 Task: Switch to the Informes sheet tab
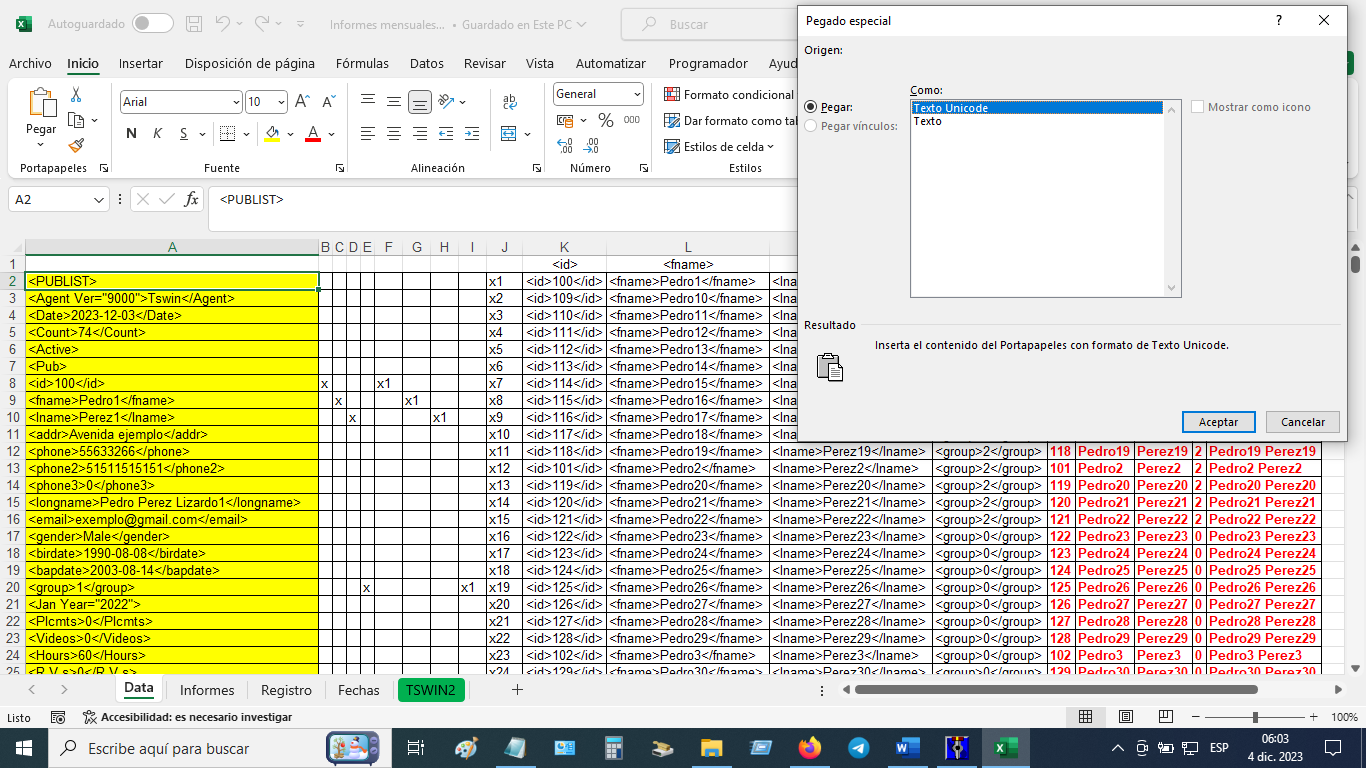point(207,690)
